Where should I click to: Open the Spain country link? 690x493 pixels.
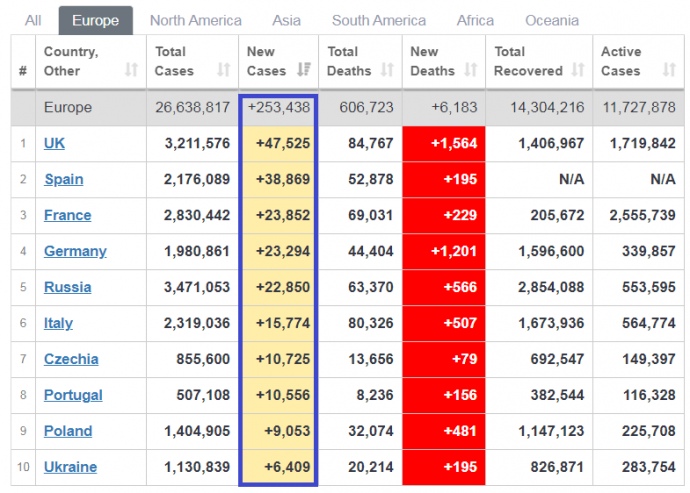click(x=63, y=179)
